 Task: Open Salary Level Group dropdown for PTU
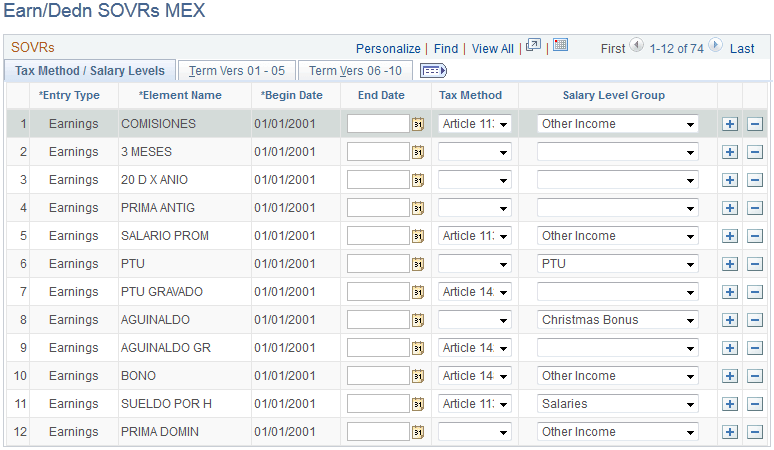click(618, 264)
